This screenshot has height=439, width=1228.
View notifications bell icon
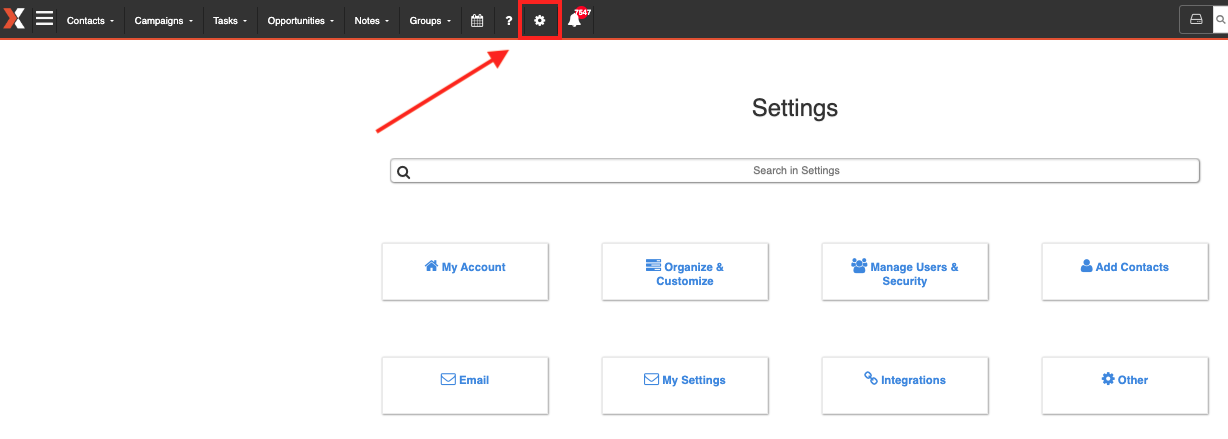[574, 20]
